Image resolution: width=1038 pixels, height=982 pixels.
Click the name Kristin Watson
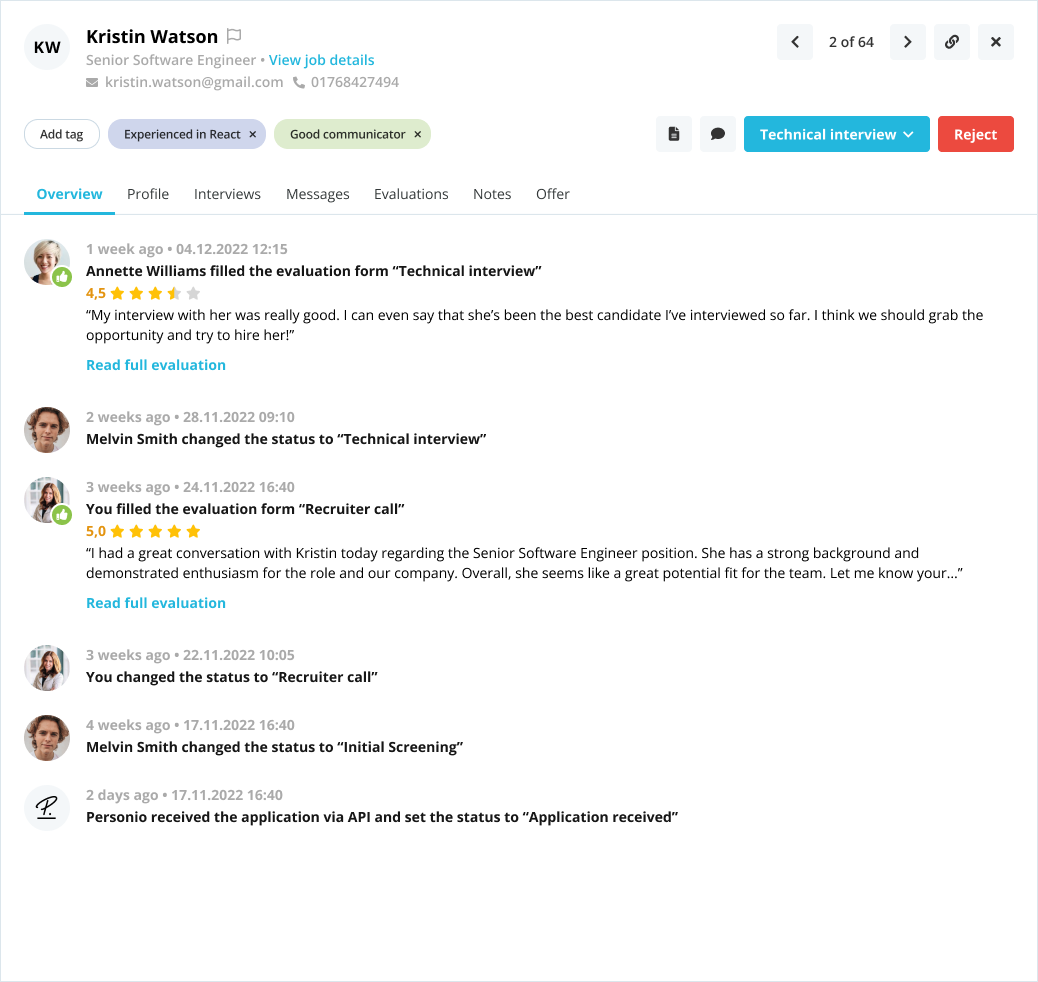pos(152,36)
